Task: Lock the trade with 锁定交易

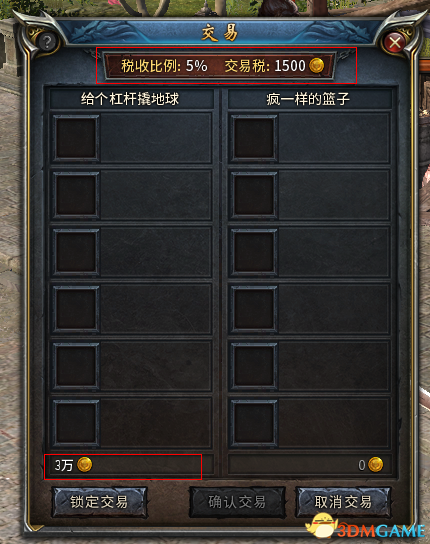Action: click(99, 502)
